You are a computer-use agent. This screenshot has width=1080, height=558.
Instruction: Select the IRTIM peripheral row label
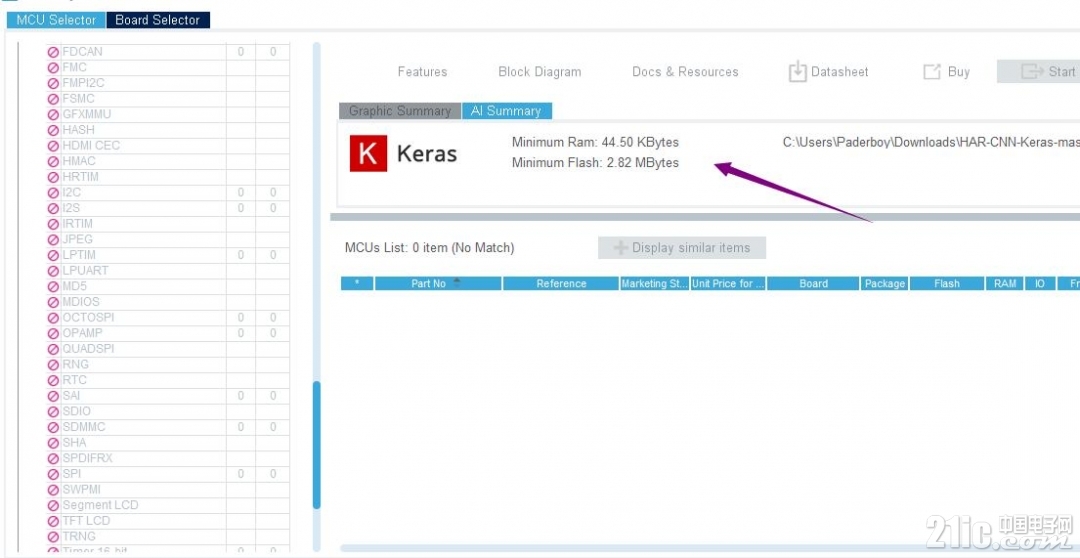coord(77,224)
